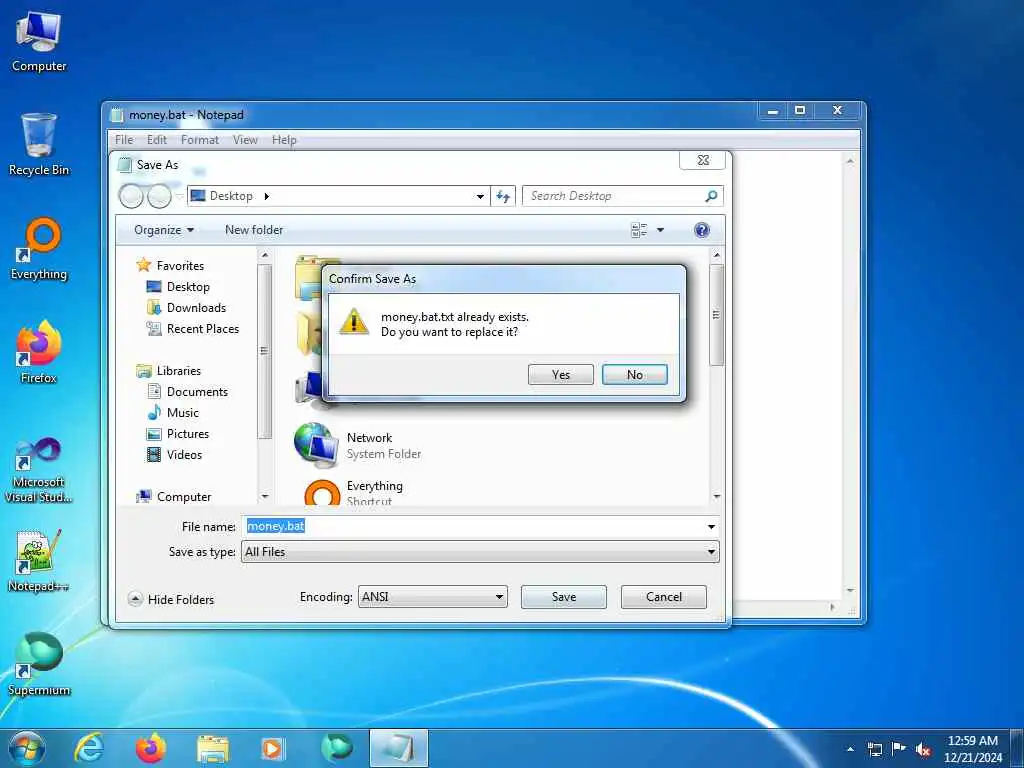Open Everything desktop shortcut
1024x768 pixels.
pos(39,249)
